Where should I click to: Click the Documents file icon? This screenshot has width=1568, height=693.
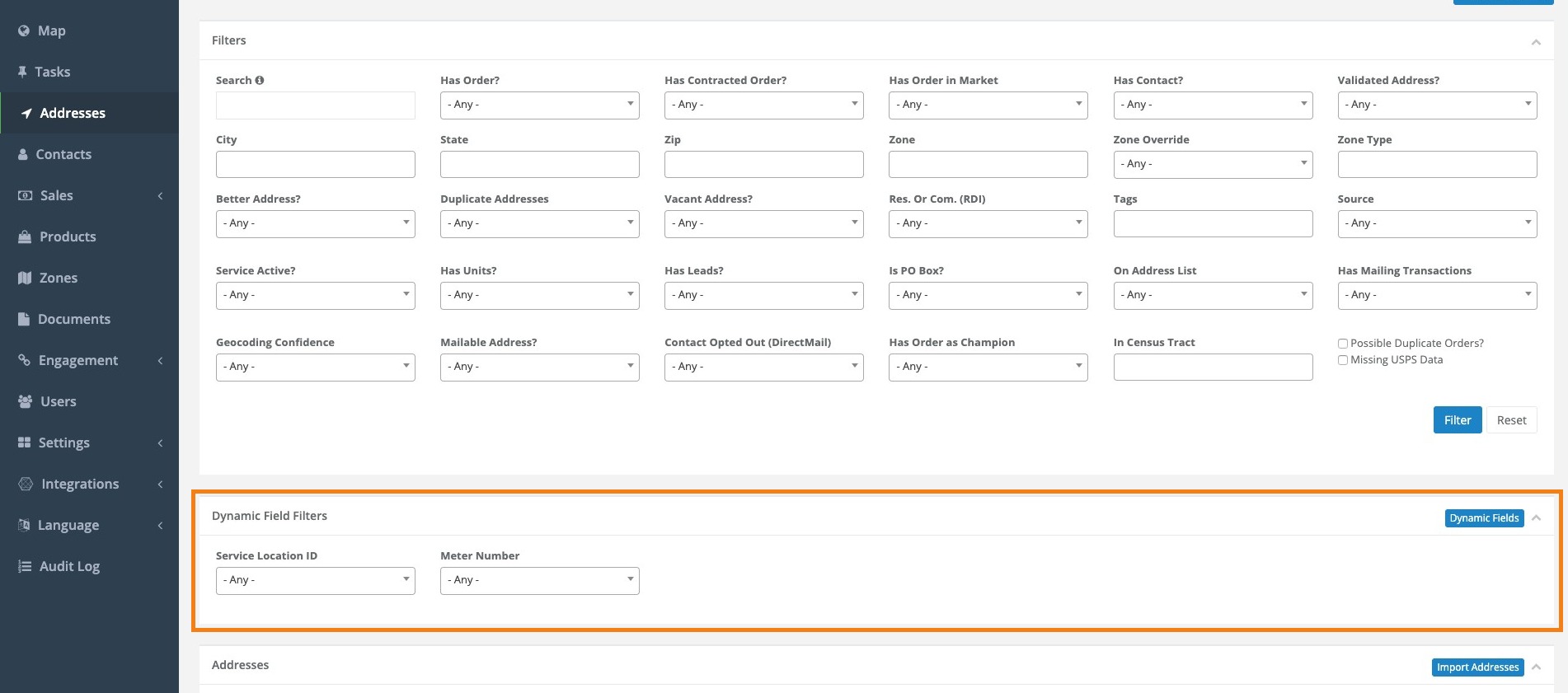coord(24,319)
